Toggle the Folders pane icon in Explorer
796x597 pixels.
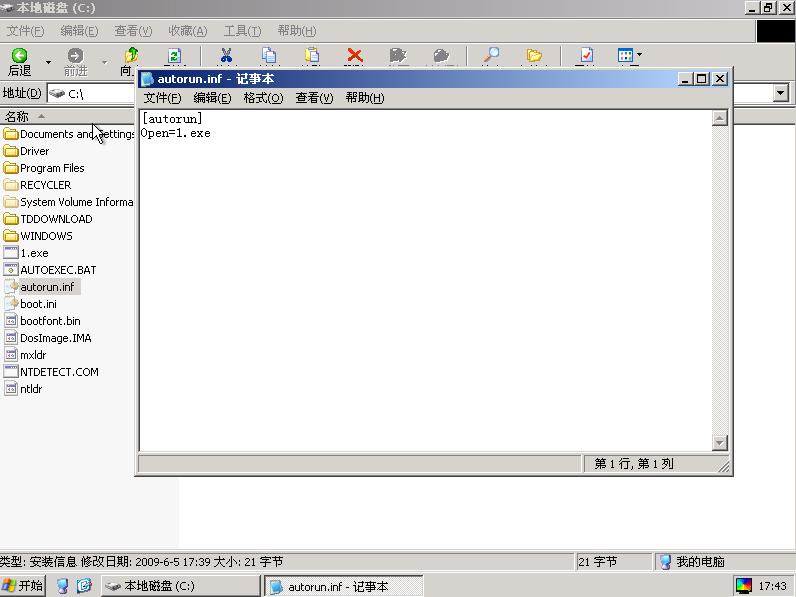coord(534,55)
